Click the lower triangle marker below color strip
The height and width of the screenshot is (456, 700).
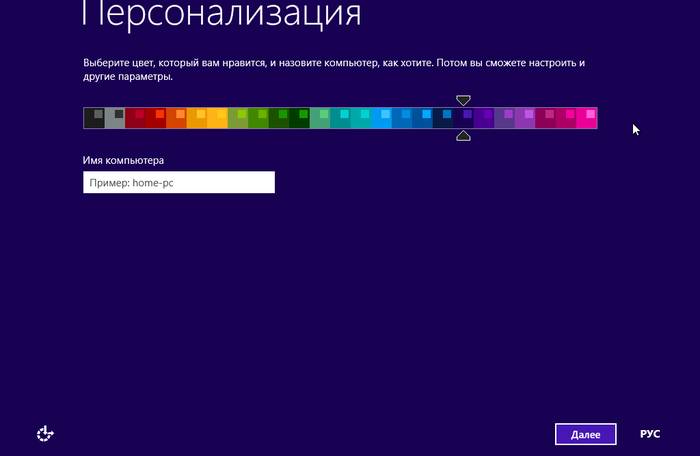tap(463, 136)
